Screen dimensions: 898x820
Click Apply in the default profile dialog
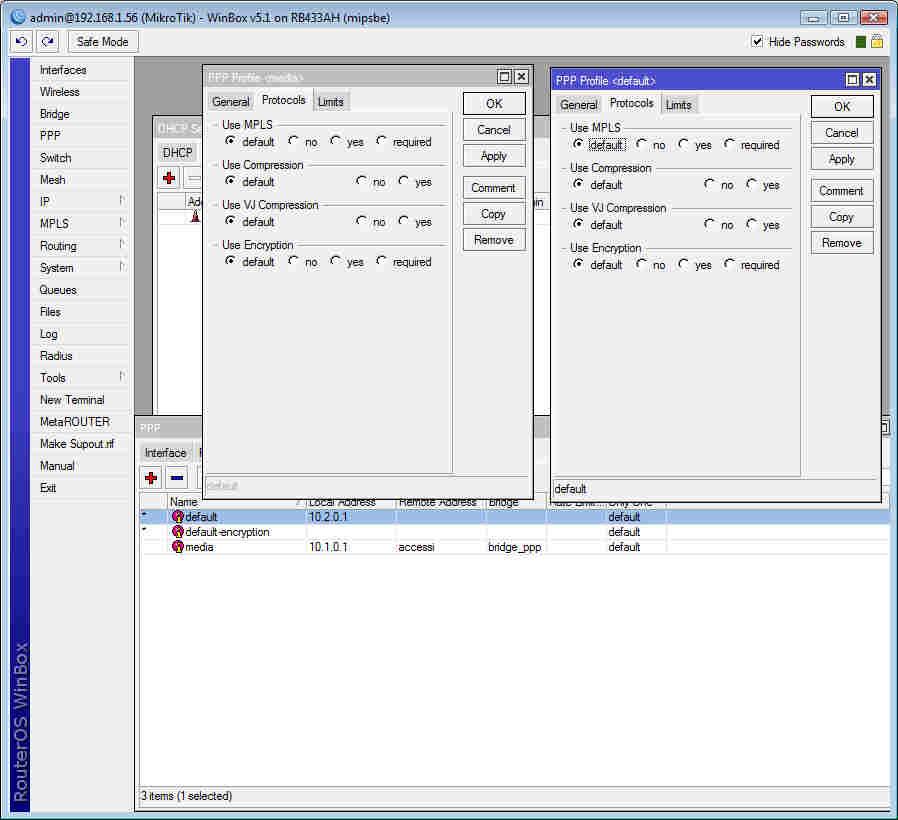(x=842, y=159)
